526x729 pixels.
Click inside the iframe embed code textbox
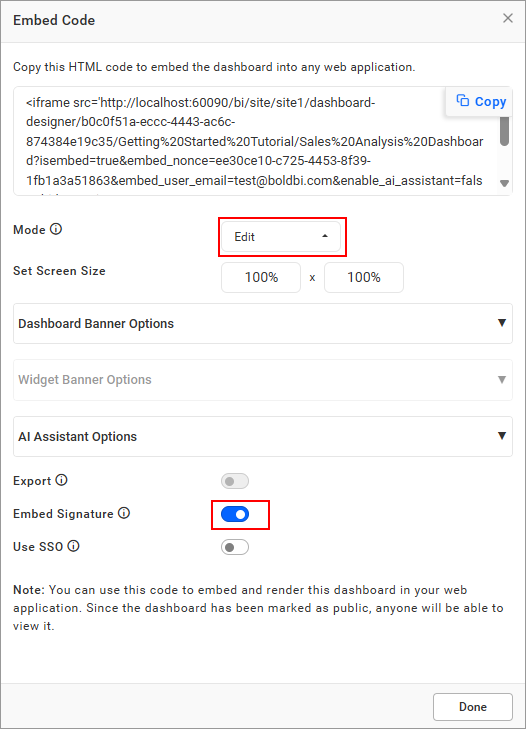pyautogui.click(x=254, y=141)
